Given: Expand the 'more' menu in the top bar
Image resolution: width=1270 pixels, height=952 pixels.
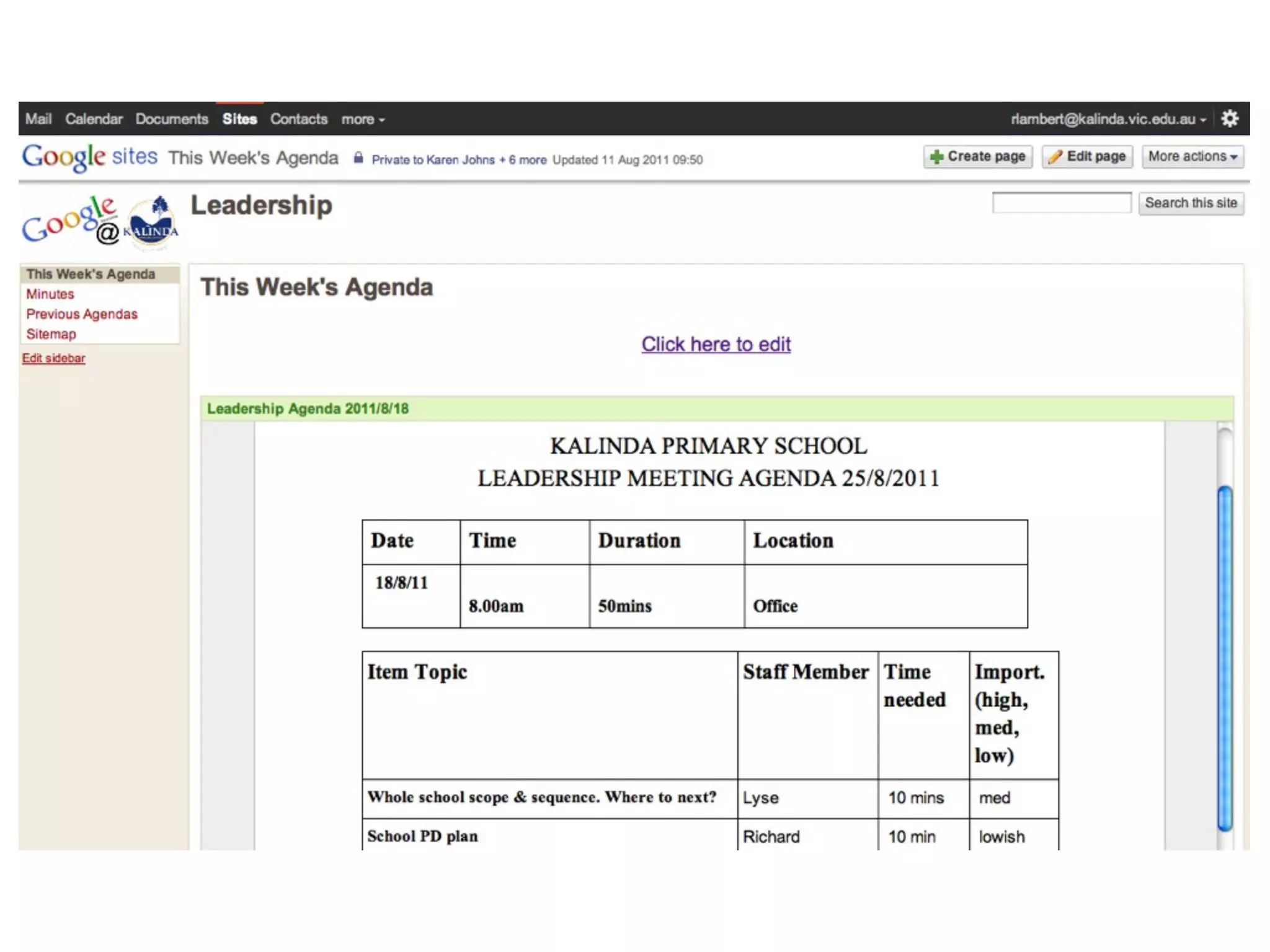Looking at the screenshot, I should pos(363,120).
